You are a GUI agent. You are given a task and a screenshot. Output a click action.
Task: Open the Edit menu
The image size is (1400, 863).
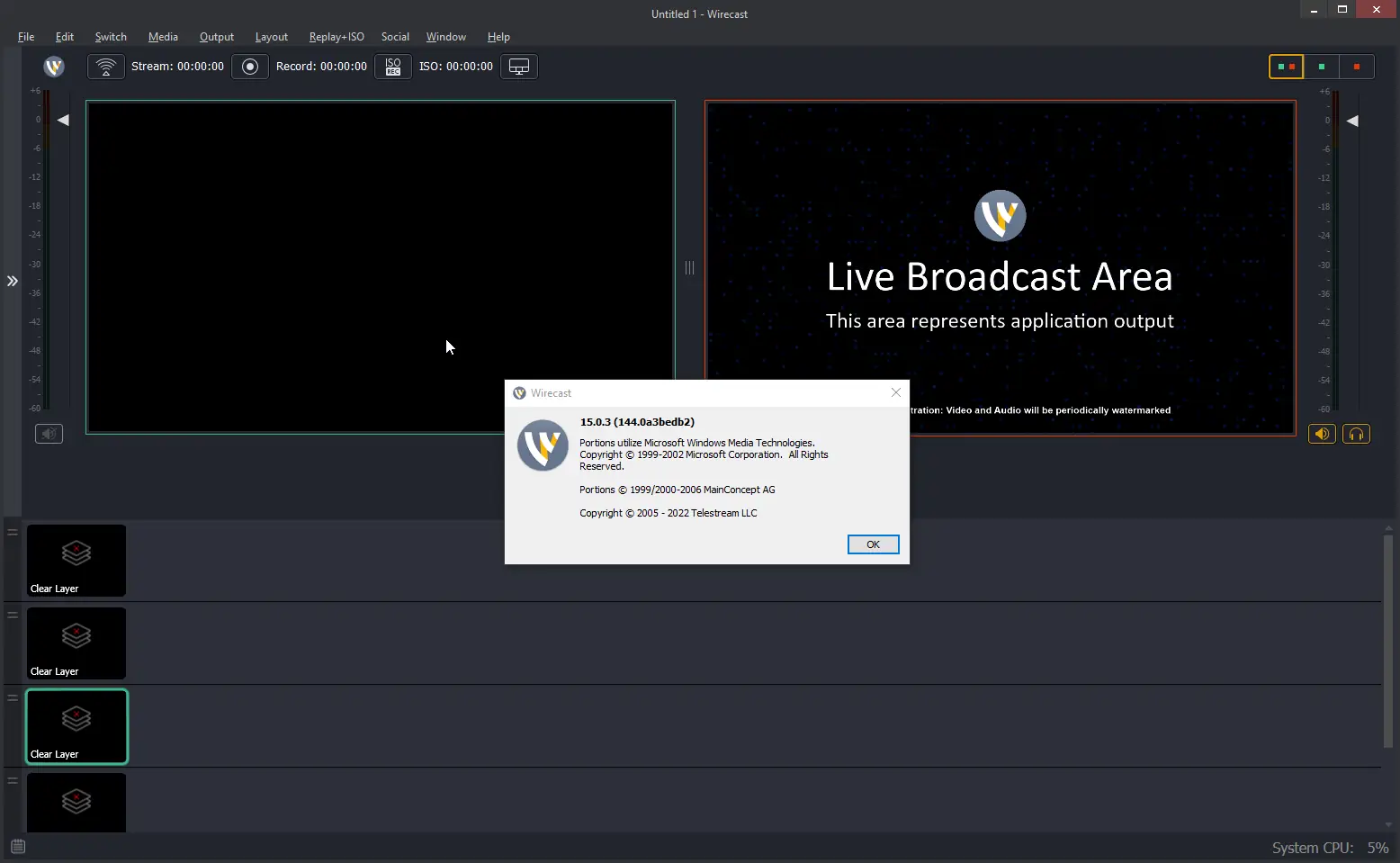[65, 37]
